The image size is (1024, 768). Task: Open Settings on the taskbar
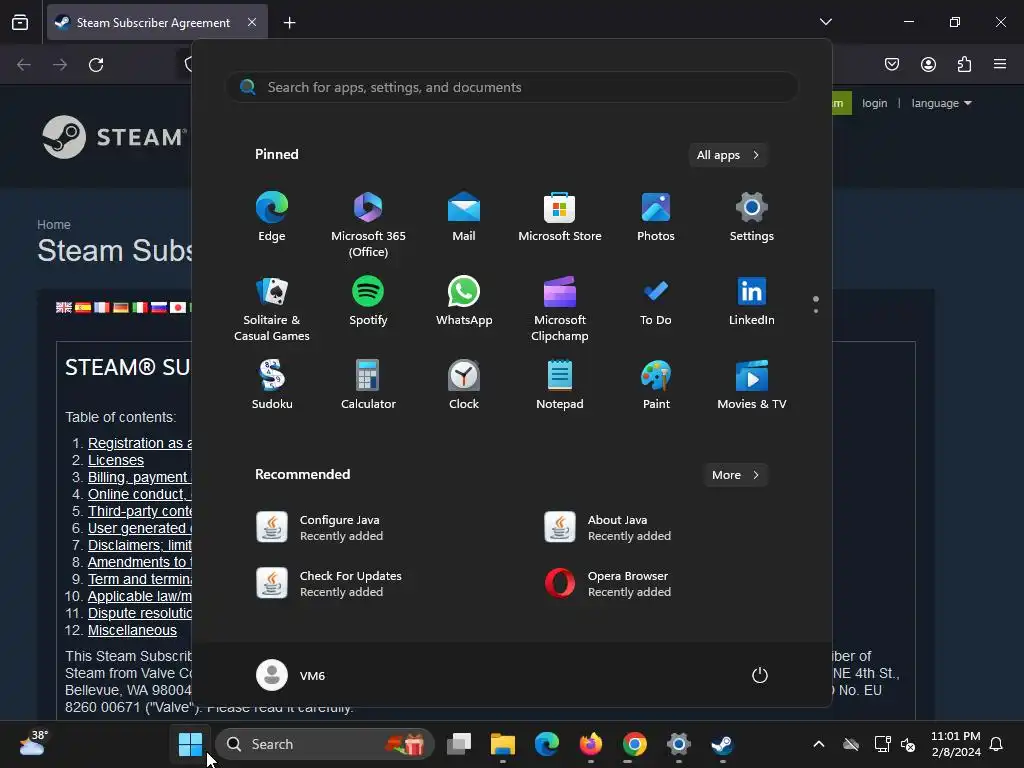tap(679, 744)
